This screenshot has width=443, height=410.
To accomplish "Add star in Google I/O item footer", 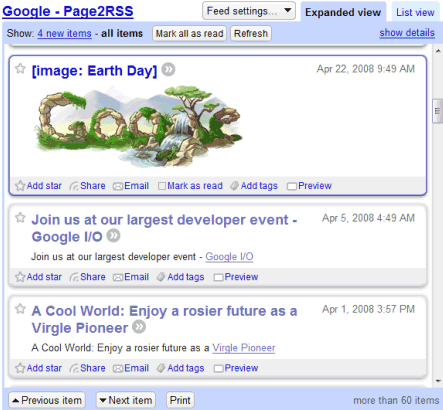I will click(x=38, y=277).
